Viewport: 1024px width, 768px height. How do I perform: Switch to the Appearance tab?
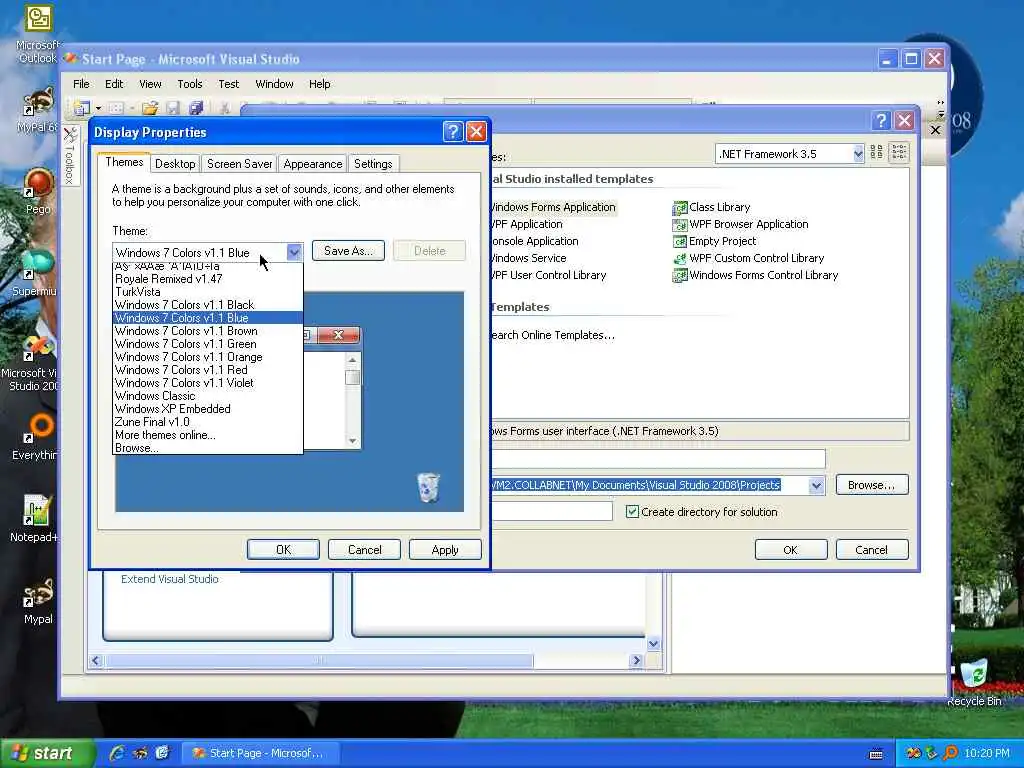pyautogui.click(x=313, y=164)
